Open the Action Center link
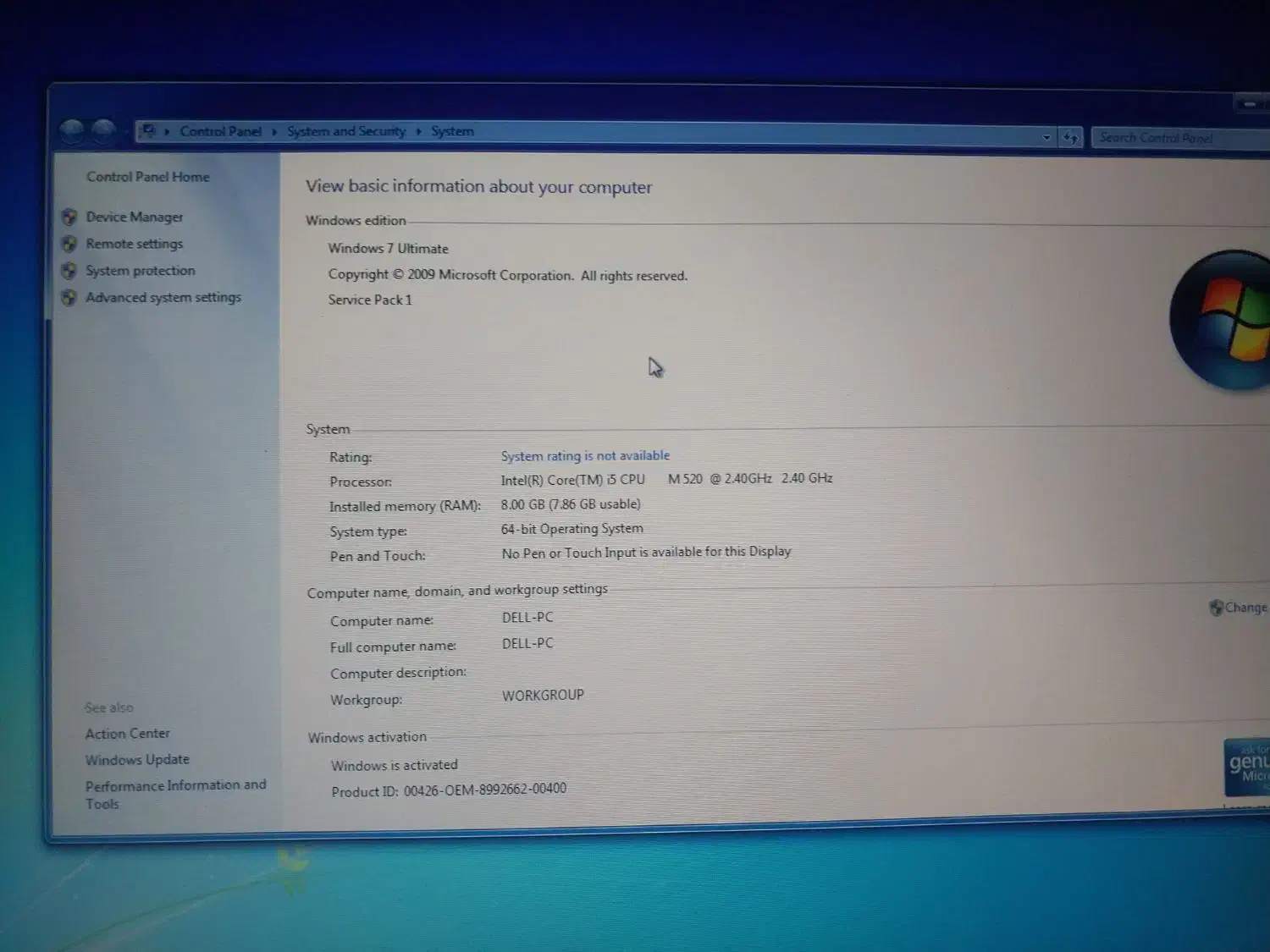Image resolution: width=1270 pixels, height=952 pixels. coord(127,734)
